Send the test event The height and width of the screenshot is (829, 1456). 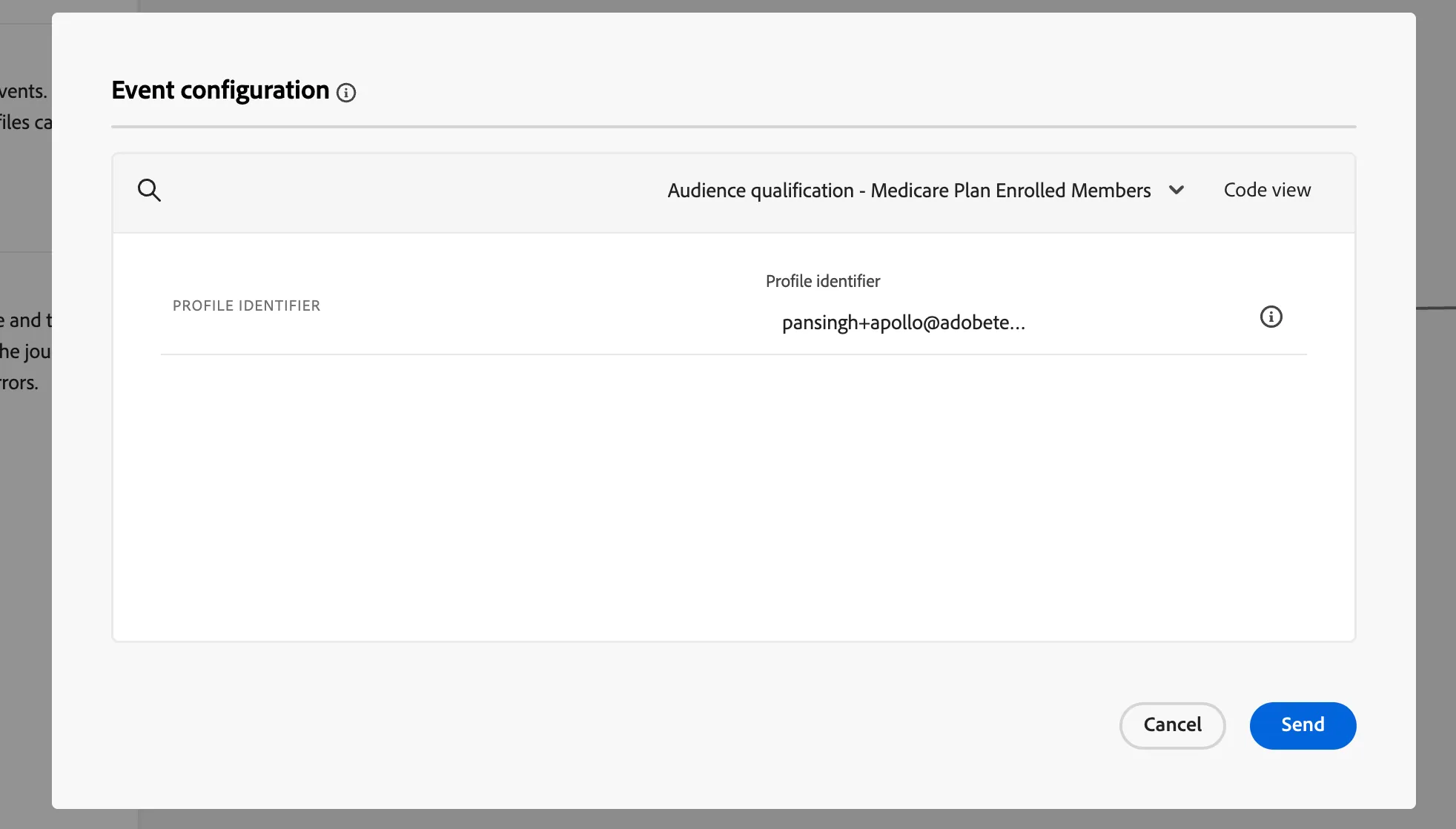1303,725
